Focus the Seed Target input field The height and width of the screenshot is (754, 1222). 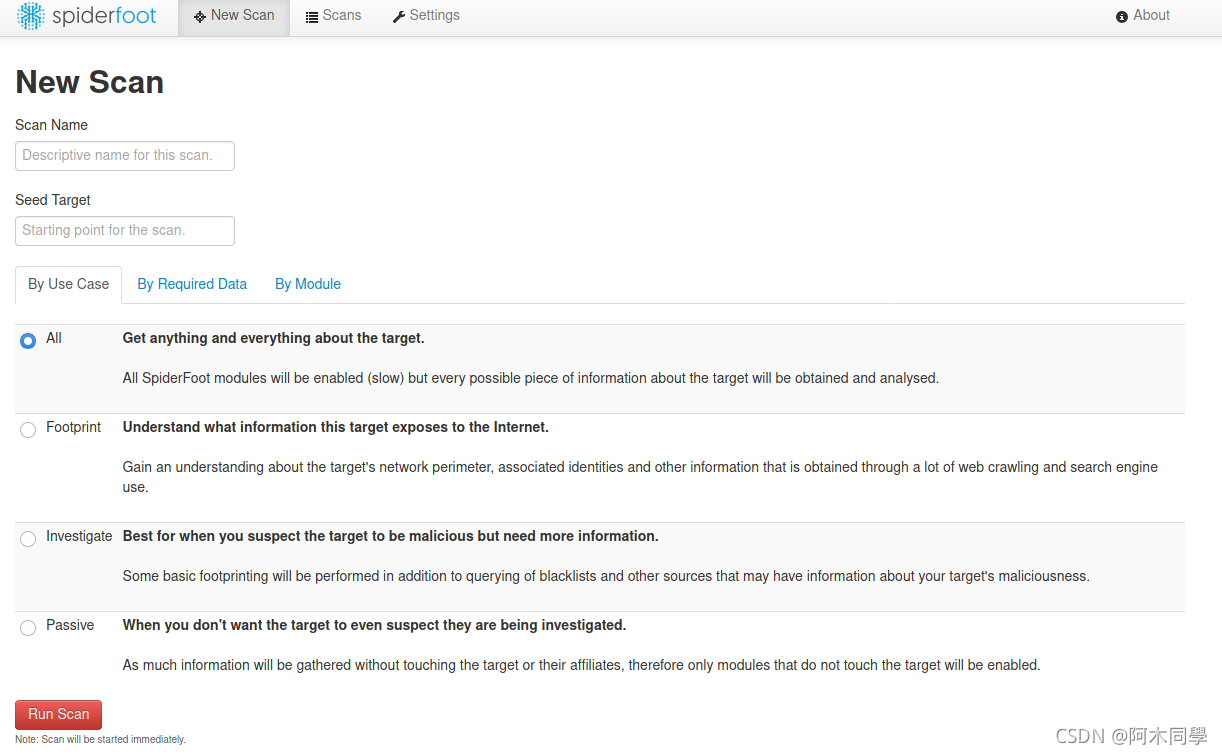pyautogui.click(x=125, y=230)
